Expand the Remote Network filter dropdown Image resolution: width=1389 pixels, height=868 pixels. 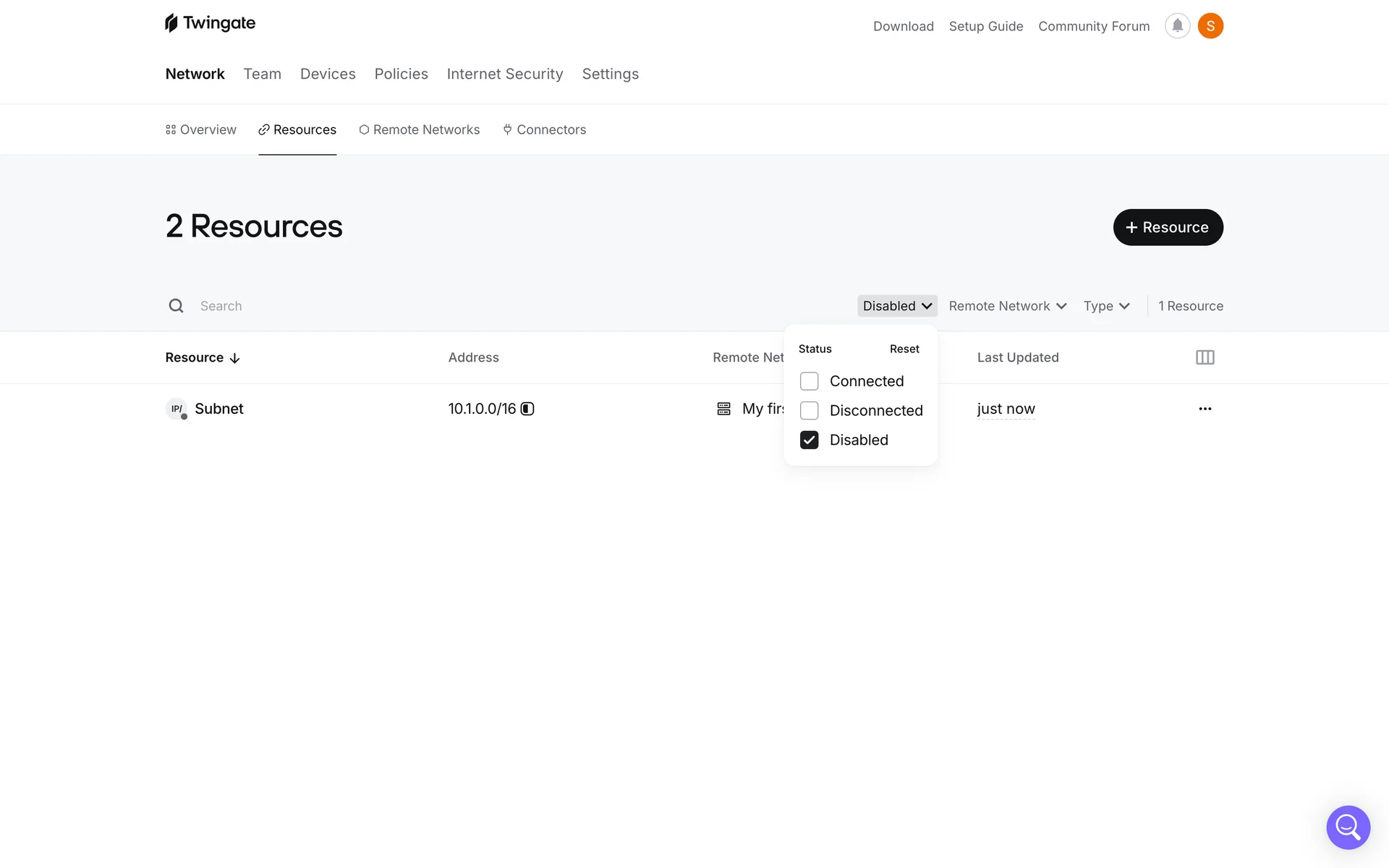click(1007, 306)
